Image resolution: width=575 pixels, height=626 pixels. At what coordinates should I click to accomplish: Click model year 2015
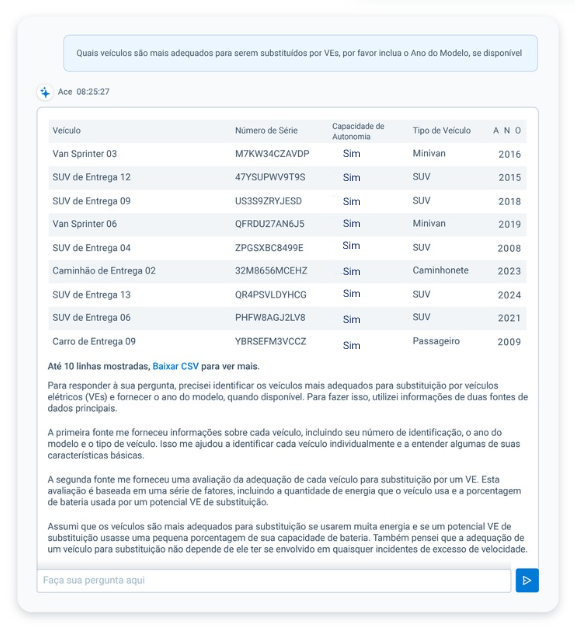tap(510, 178)
